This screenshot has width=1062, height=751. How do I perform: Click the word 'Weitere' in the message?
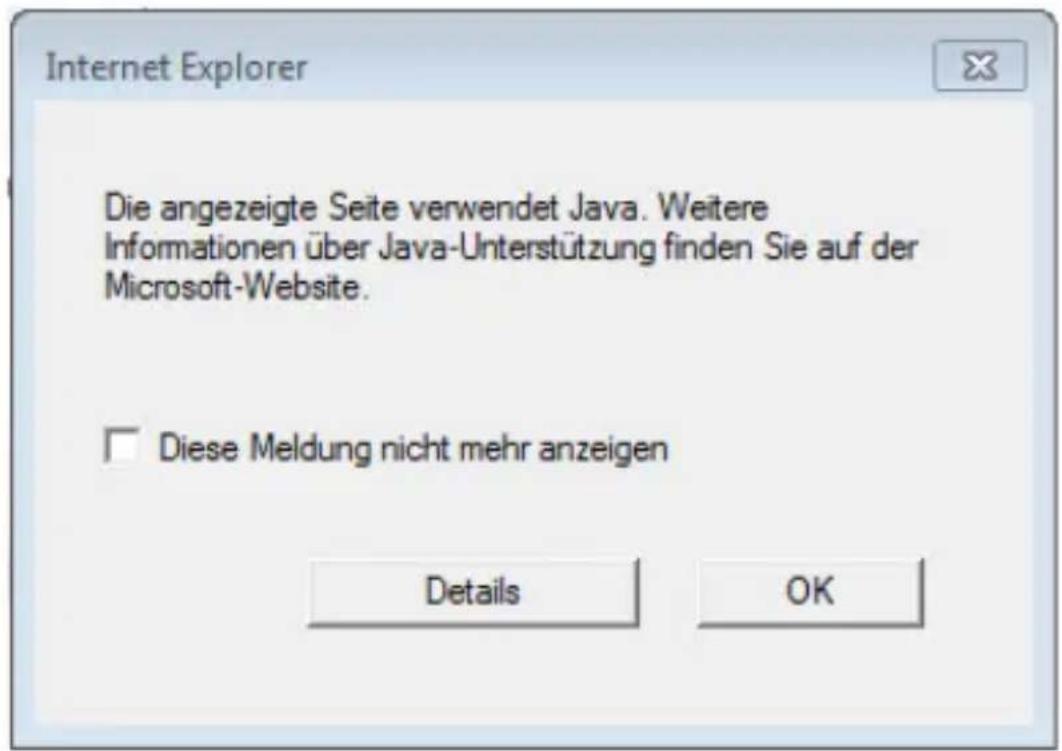[x=713, y=208]
